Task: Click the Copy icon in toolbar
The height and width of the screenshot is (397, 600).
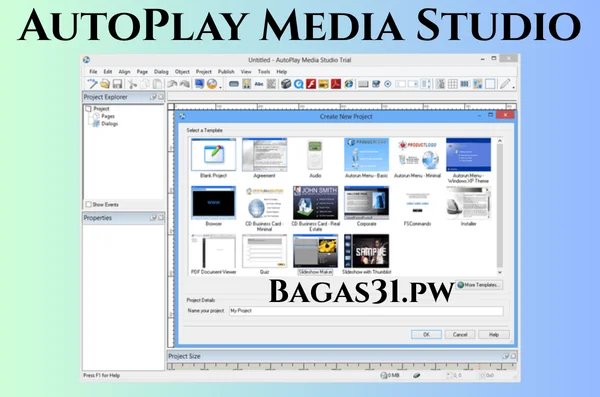Action: pos(145,84)
